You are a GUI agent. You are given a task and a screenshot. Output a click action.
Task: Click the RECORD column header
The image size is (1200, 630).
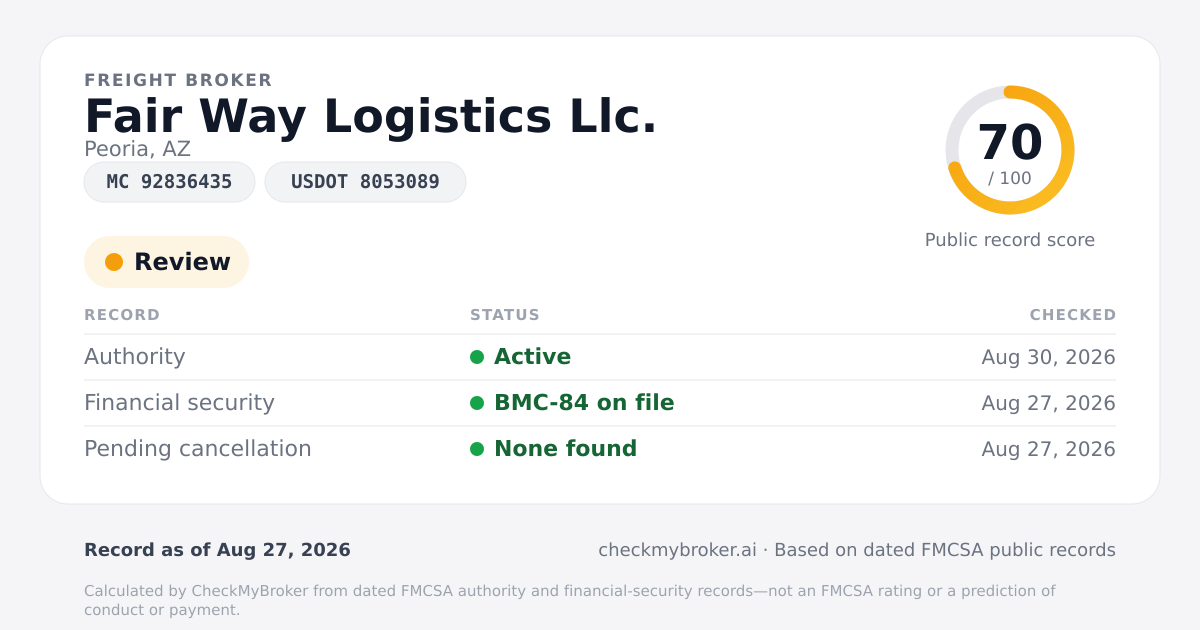[122, 315]
